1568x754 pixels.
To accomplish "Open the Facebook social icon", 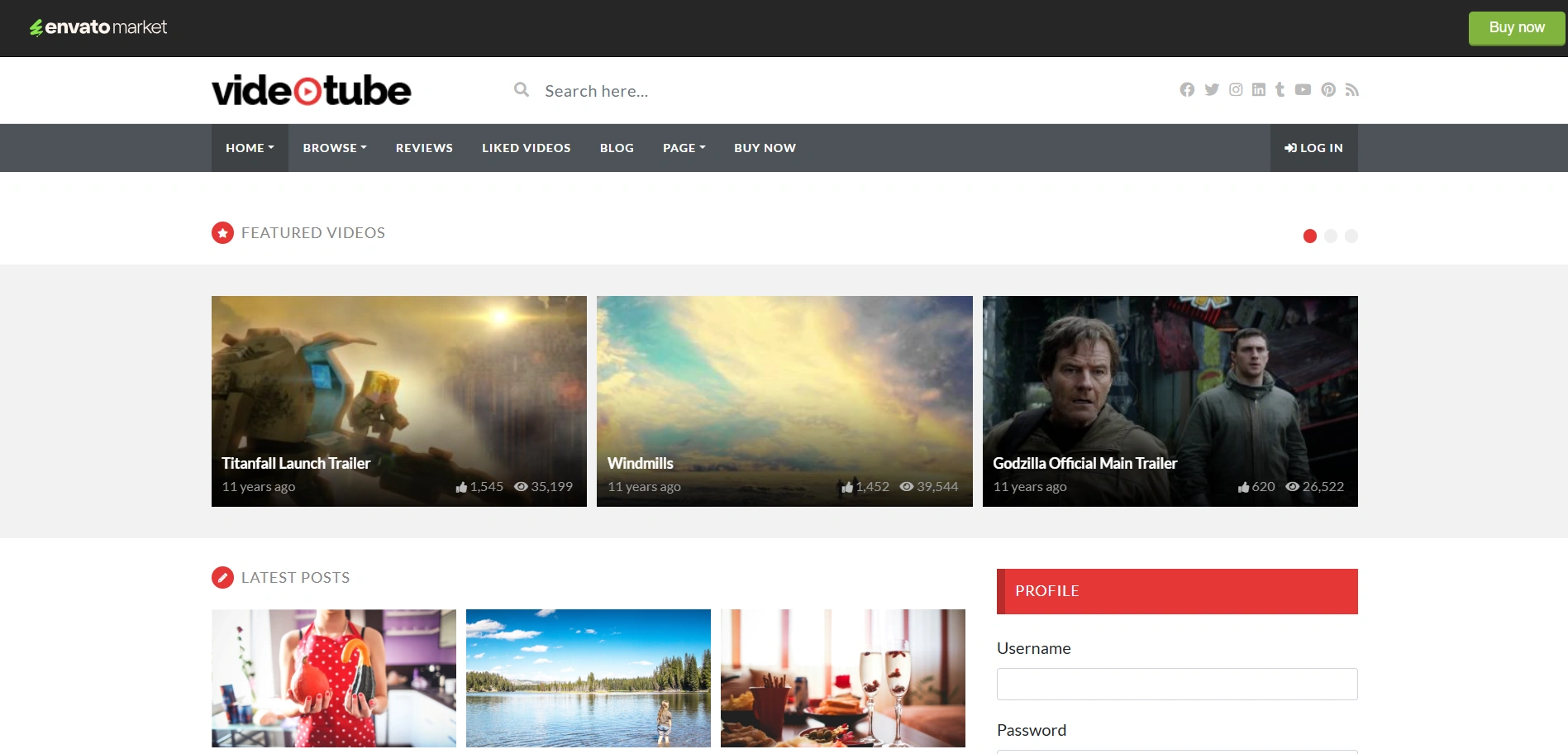I will pyautogui.click(x=1187, y=89).
